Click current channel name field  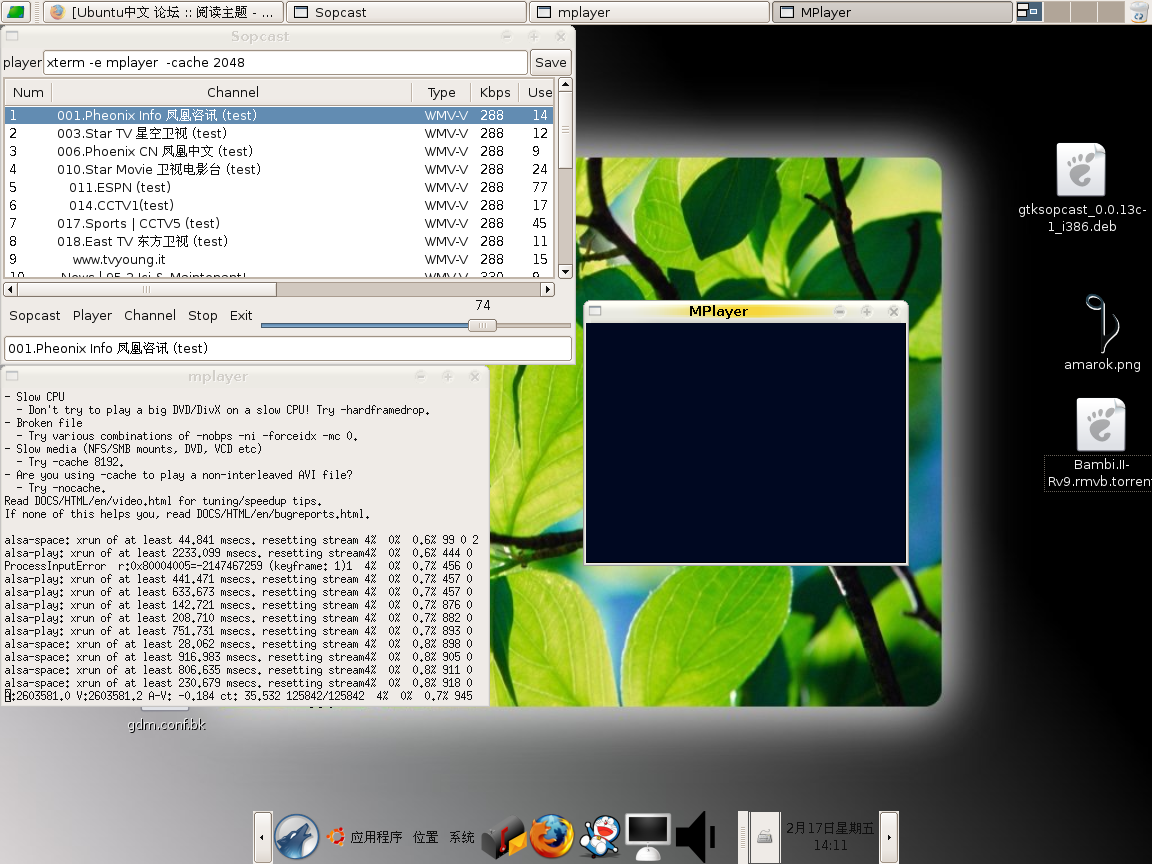pyautogui.click(x=288, y=348)
